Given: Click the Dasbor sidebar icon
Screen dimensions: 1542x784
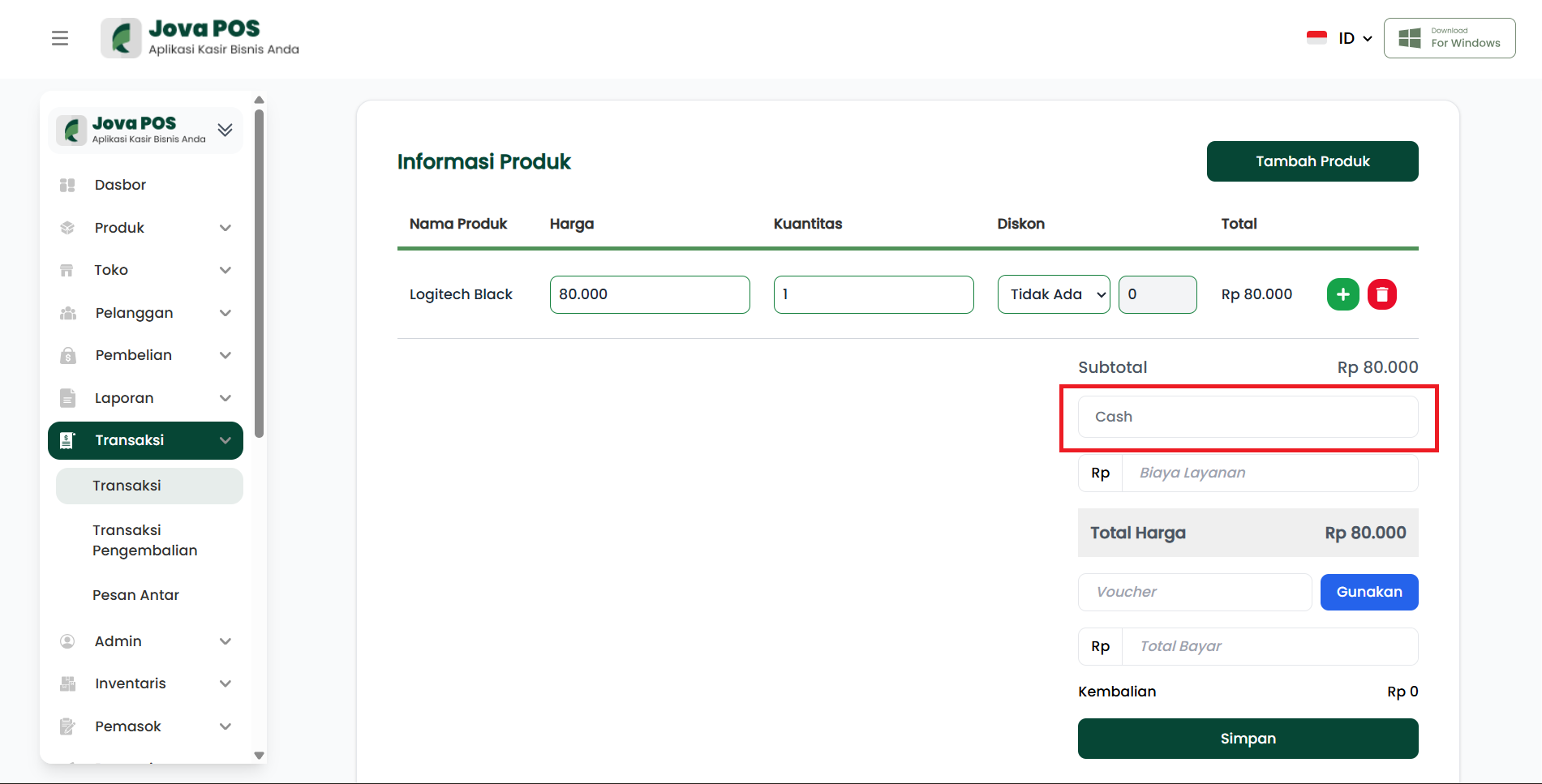Looking at the screenshot, I should pyautogui.click(x=67, y=185).
